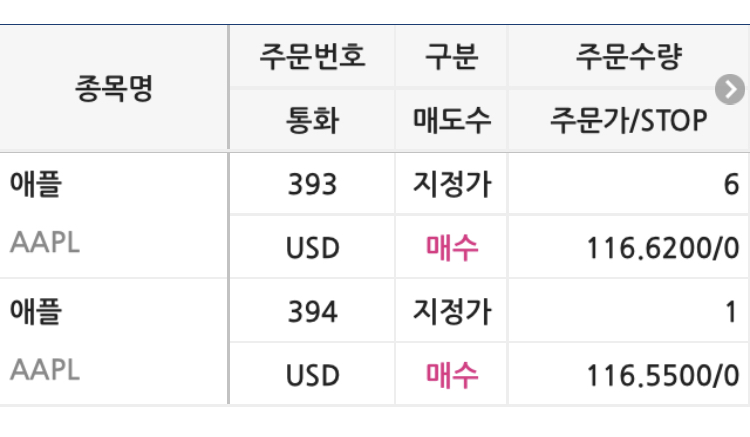This screenshot has height=437, width=750.
Task: Open the 애플 stock in order 393
Action: [35, 184]
